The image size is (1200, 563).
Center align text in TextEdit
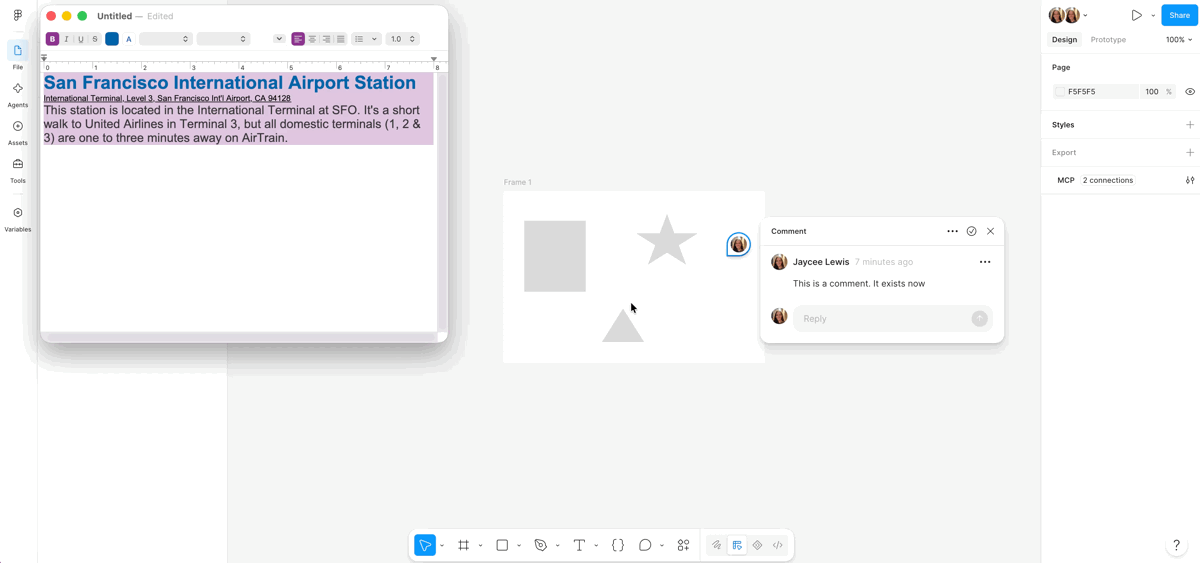[x=312, y=39]
